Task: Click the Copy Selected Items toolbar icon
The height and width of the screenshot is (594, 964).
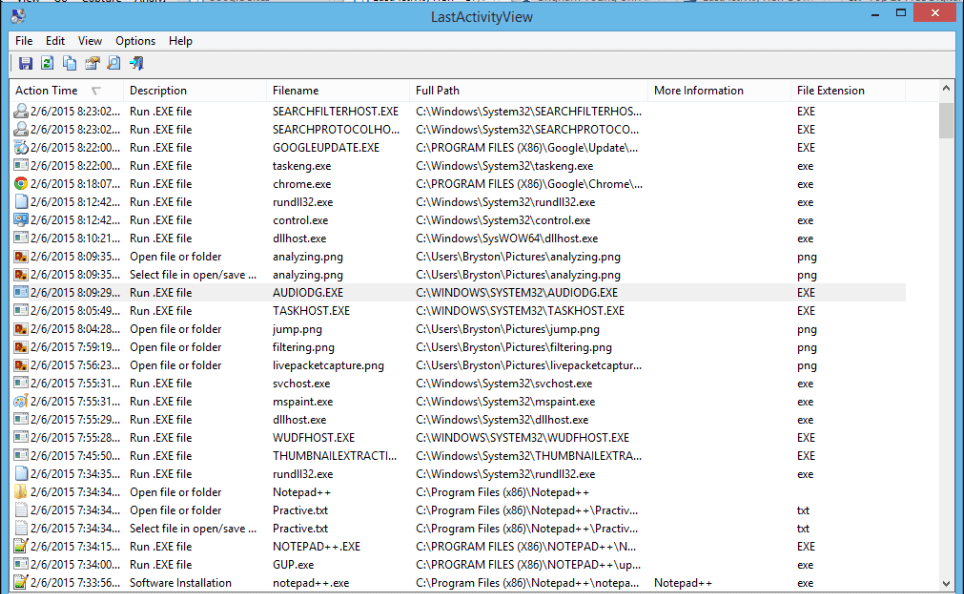Action: pyautogui.click(x=69, y=63)
